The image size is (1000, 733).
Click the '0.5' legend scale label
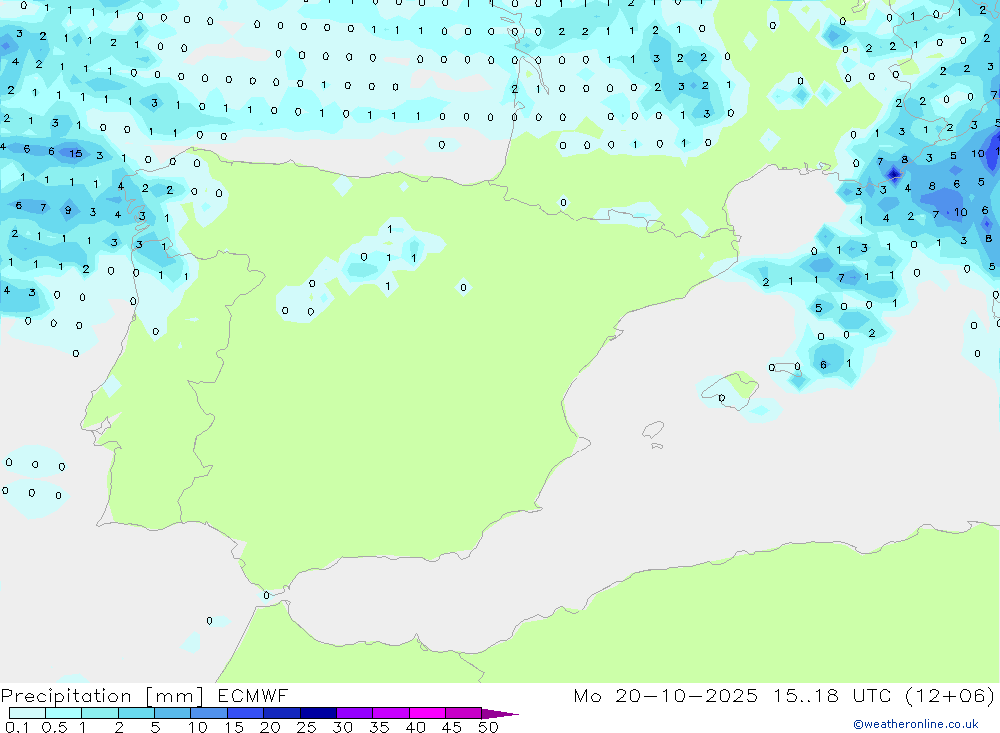point(54,727)
